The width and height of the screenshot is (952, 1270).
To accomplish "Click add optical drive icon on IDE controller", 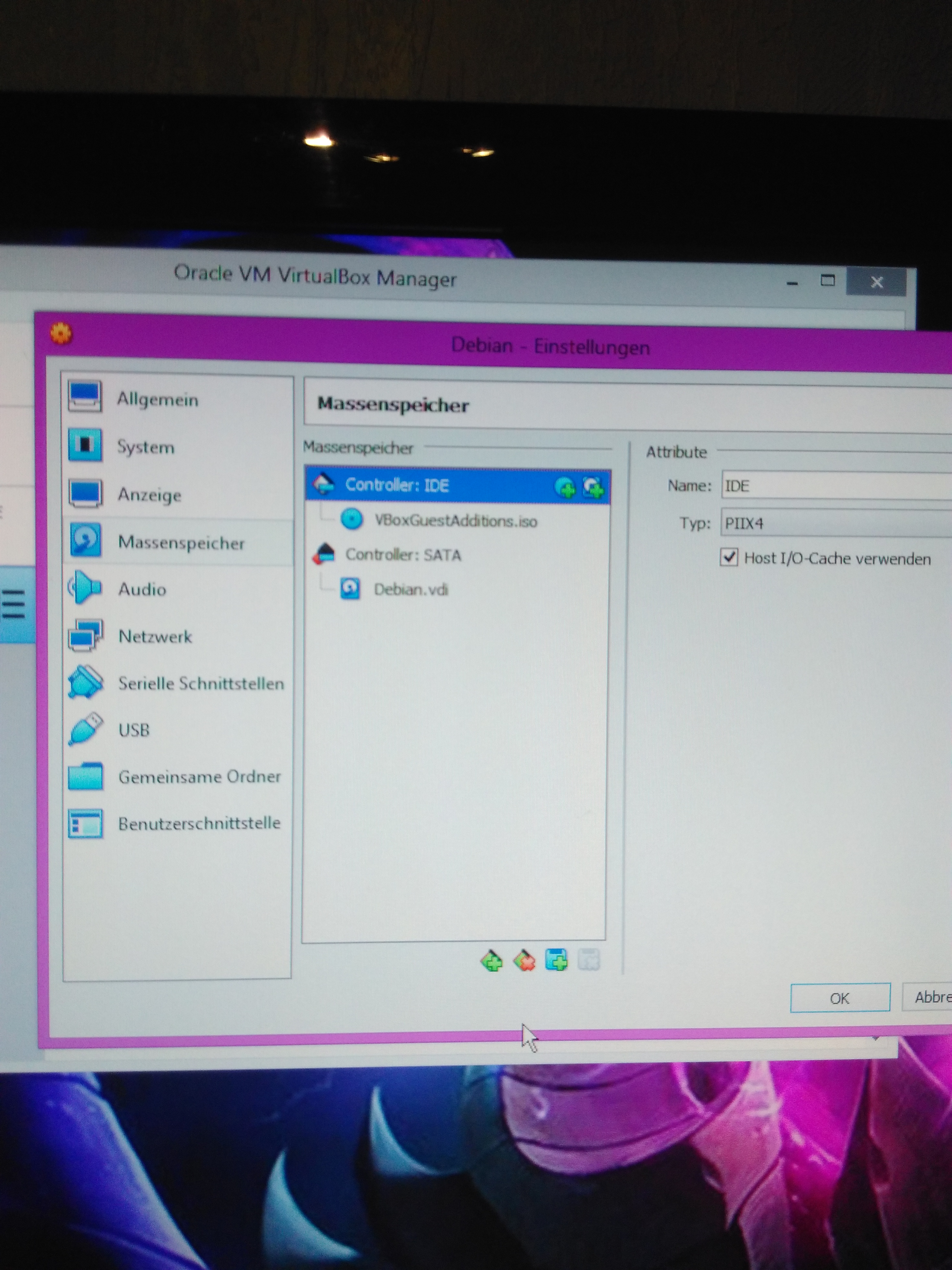I will pos(565,488).
